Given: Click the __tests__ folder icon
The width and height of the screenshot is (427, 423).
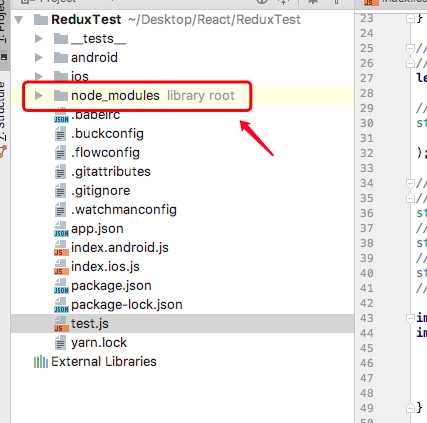Looking at the screenshot, I should tap(61, 39).
